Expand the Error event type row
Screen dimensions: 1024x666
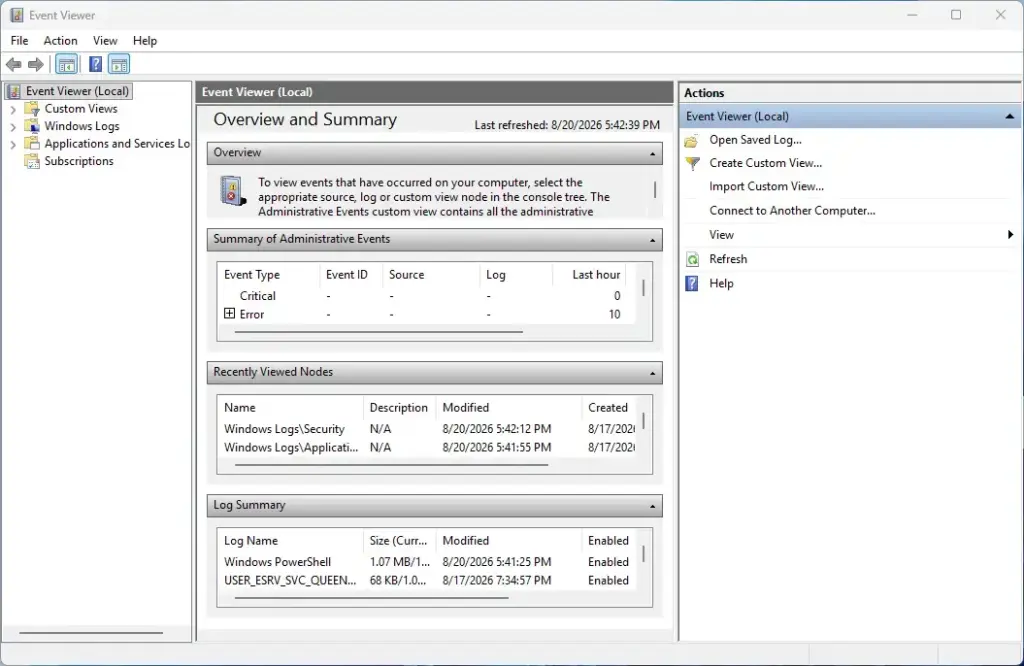click(x=229, y=313)
